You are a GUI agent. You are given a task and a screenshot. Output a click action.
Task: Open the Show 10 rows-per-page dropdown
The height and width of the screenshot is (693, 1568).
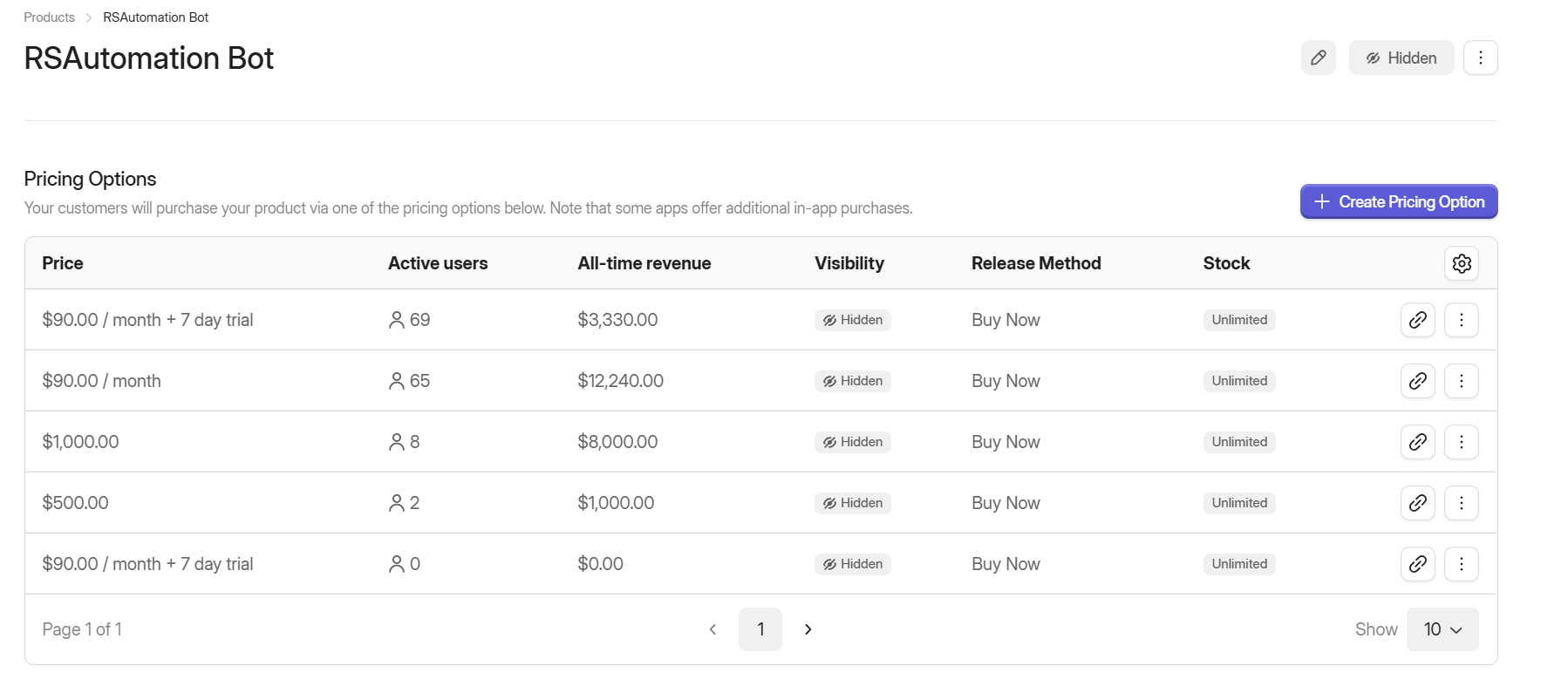coord(1442,629)
